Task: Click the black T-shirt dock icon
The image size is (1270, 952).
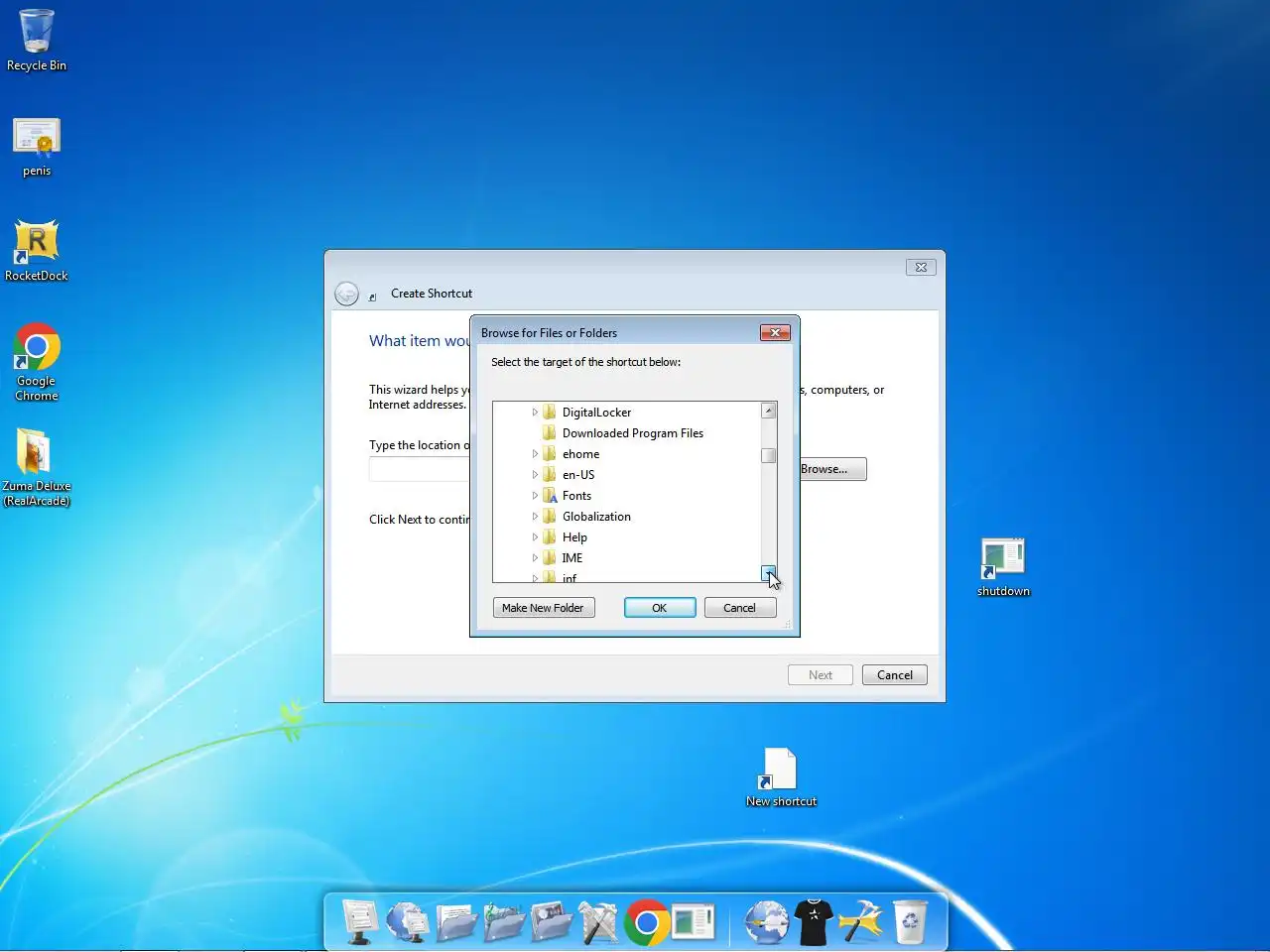Action: click(814, 922)
